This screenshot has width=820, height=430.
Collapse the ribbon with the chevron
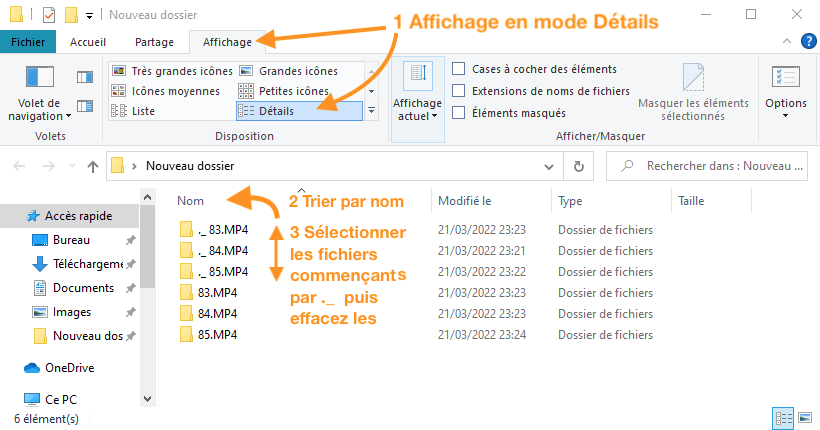(x=787, y=41)
